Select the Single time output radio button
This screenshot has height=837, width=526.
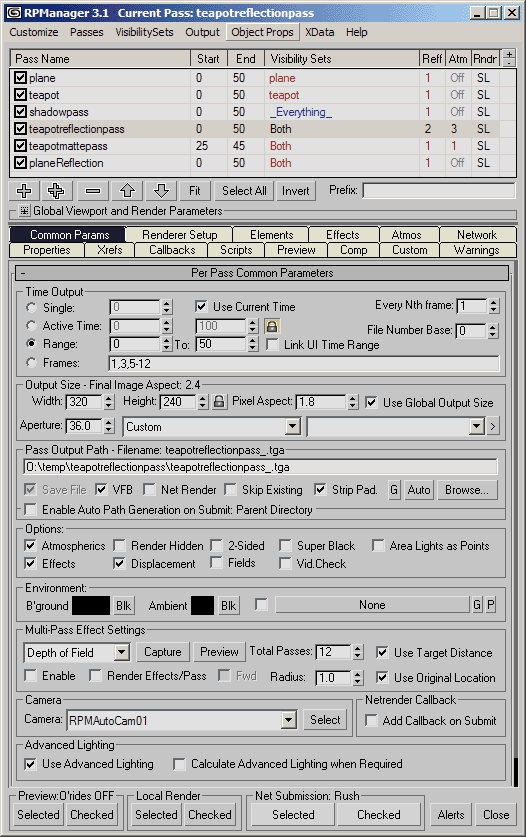coord(32,307)
